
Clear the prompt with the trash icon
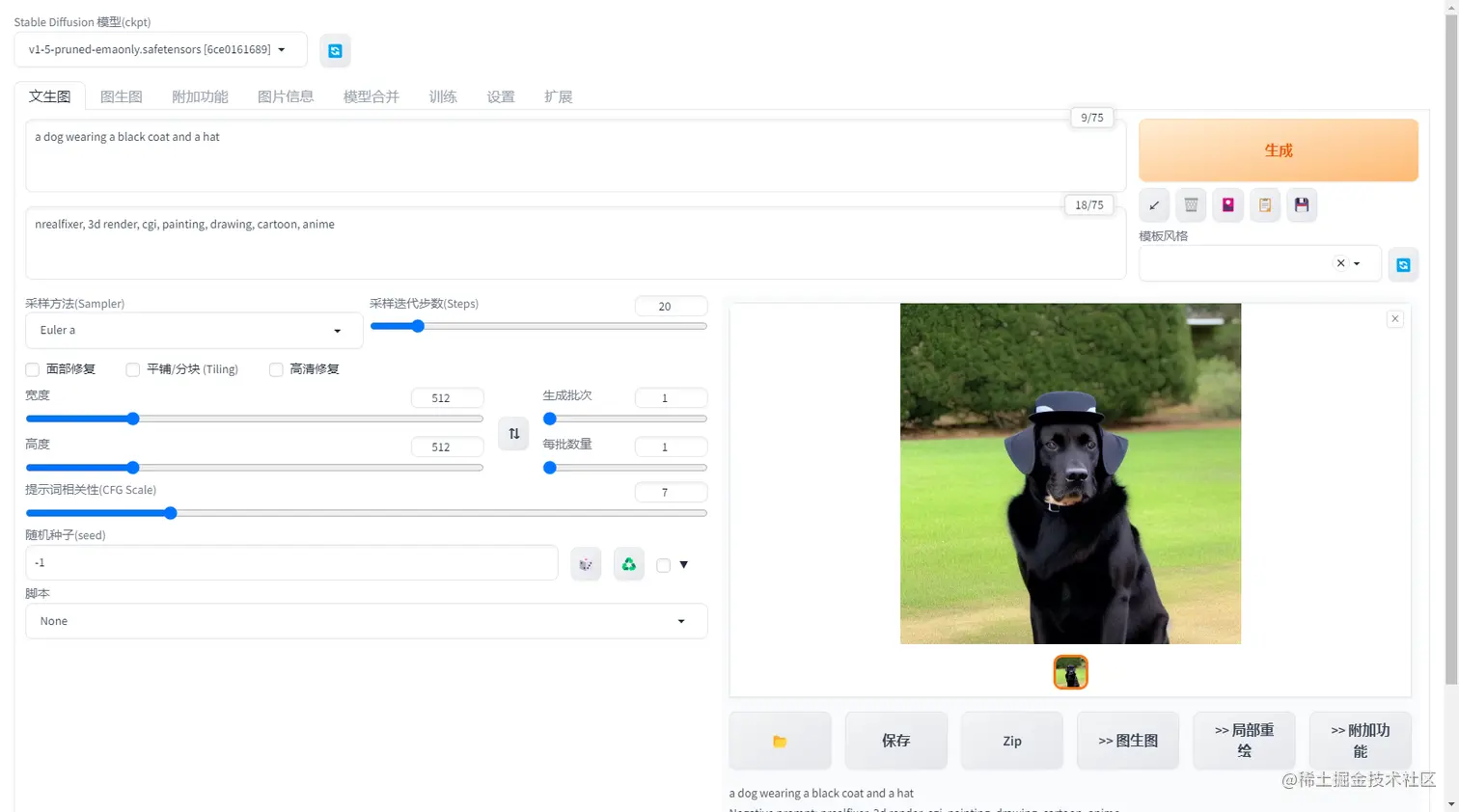[x=1191, y=204]
